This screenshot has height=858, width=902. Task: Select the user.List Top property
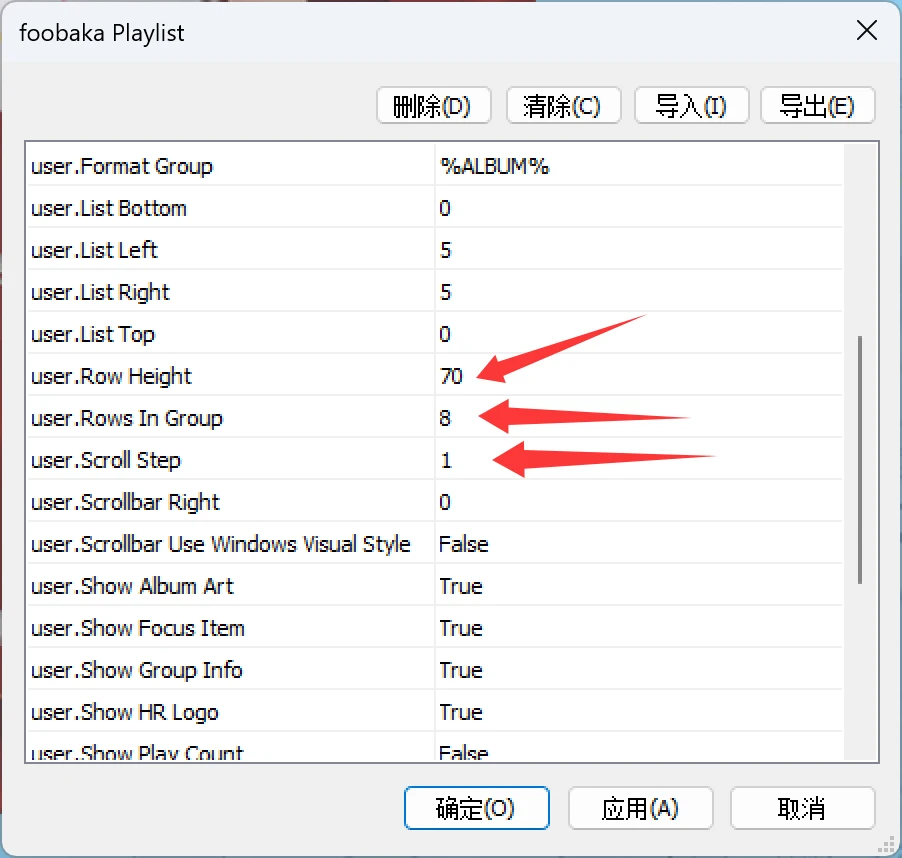[93, 334]
